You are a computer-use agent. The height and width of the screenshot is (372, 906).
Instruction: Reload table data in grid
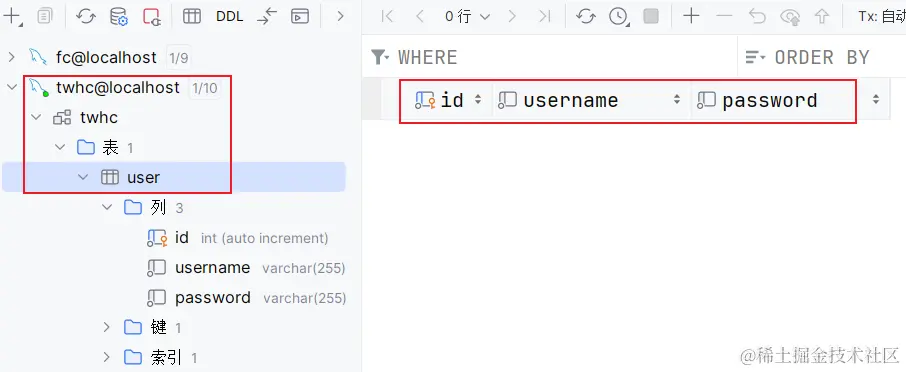point(586,16)
